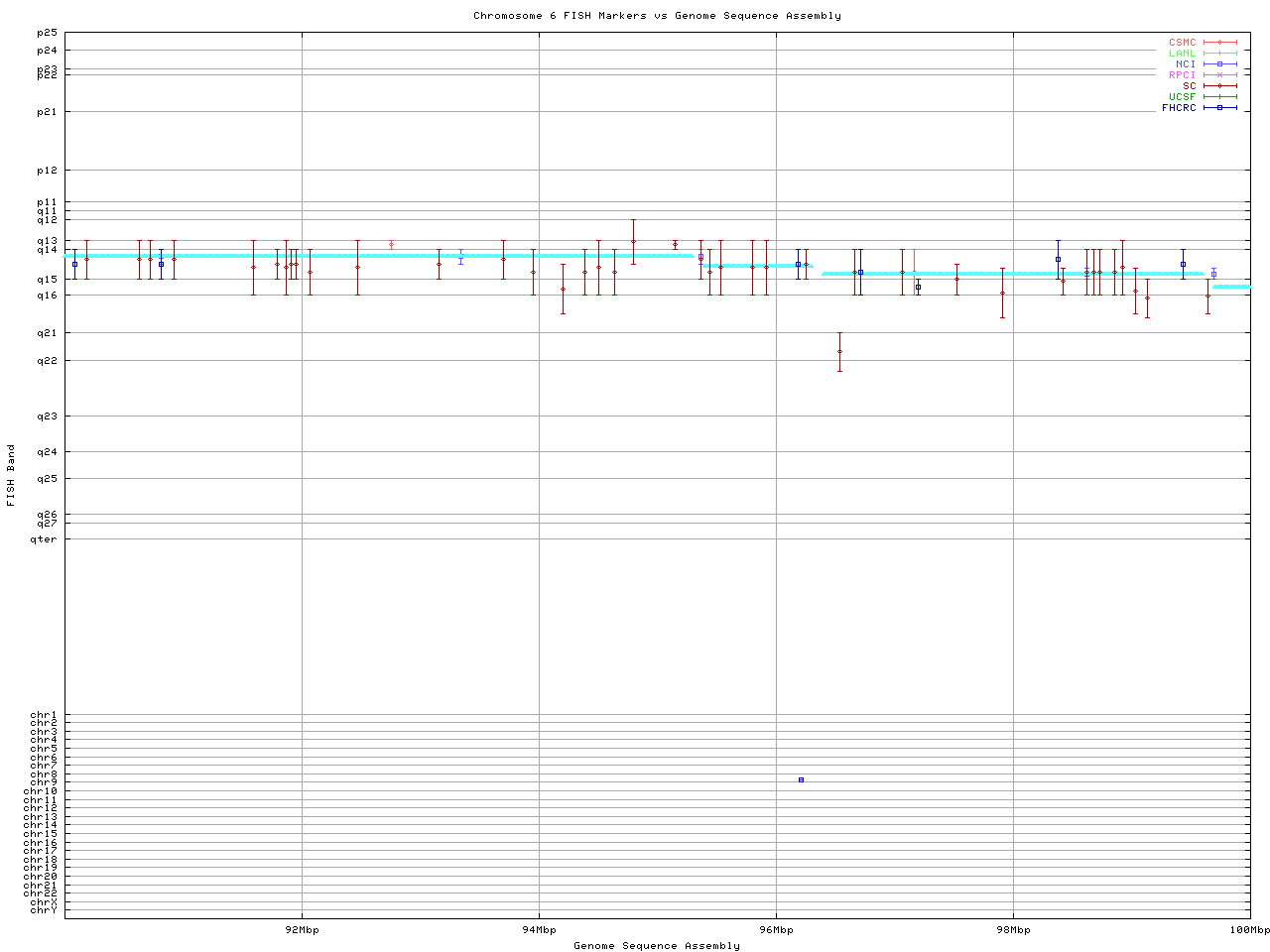Image resolution: width=1270 pixels, height=952 pixels.
Task: Click the p12 band label on the y-axis
Action: coord(47,171)
